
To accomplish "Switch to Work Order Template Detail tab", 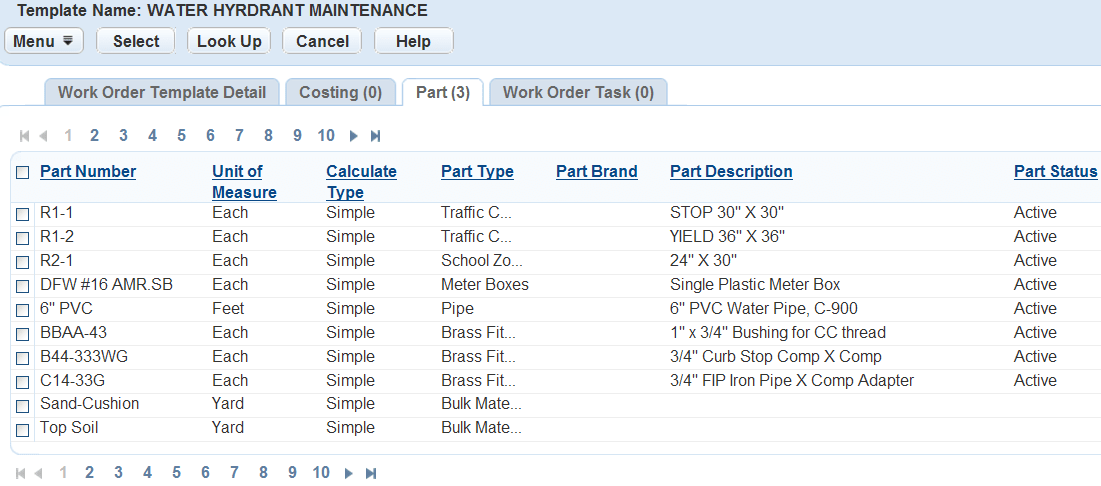I will click(162, 92).
